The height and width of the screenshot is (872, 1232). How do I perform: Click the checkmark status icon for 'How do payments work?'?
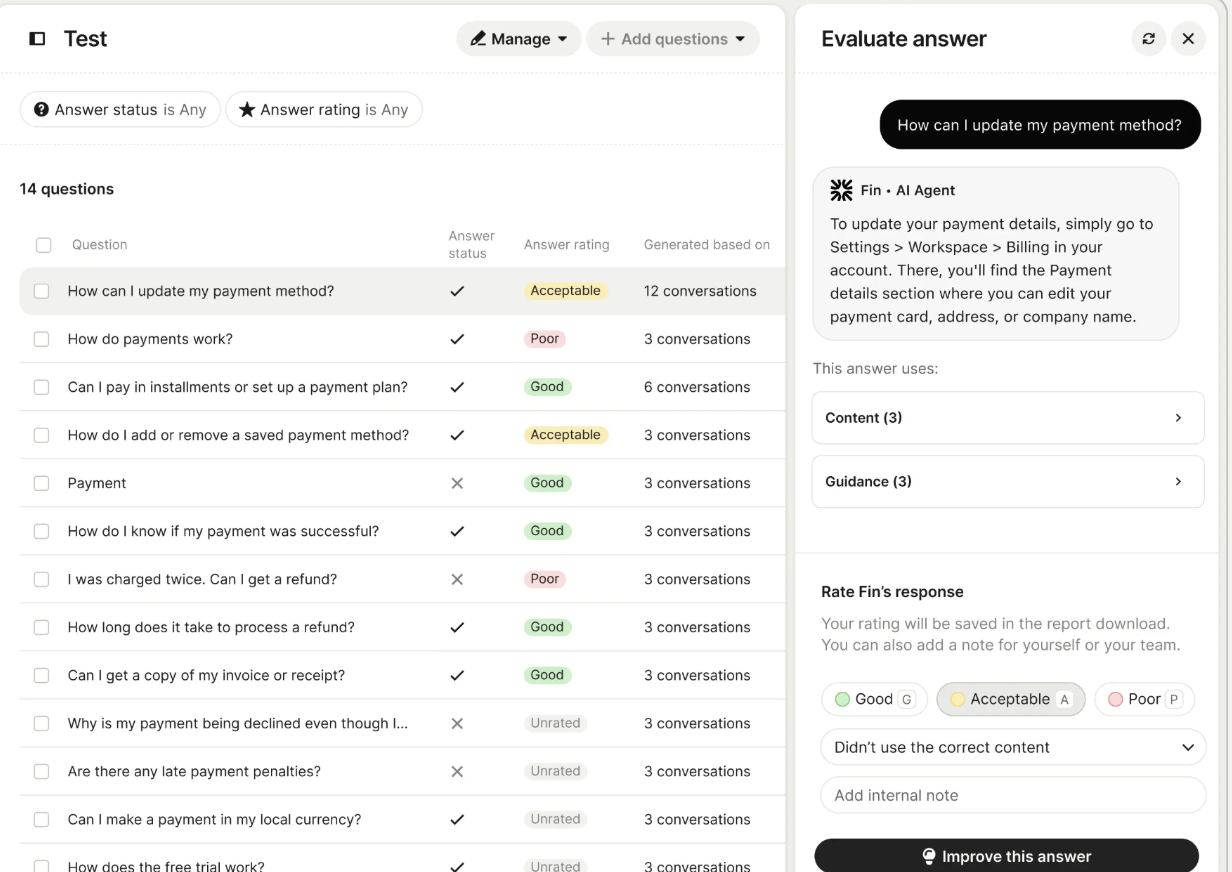457,339
